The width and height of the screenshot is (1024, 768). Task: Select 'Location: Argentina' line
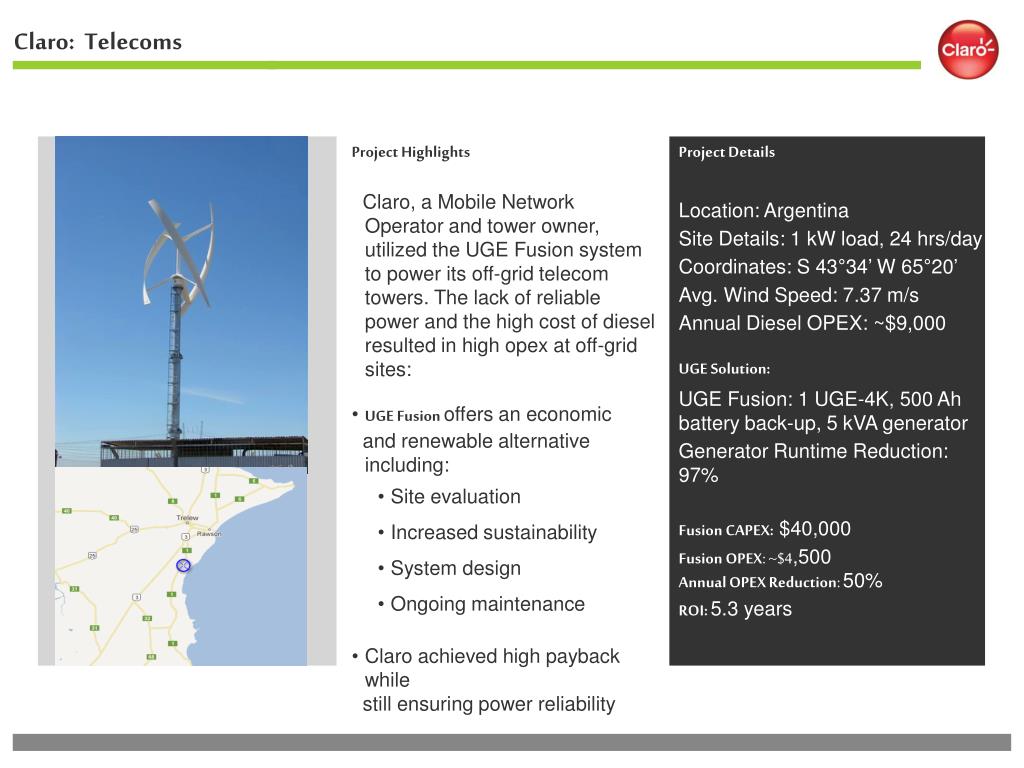763,210
